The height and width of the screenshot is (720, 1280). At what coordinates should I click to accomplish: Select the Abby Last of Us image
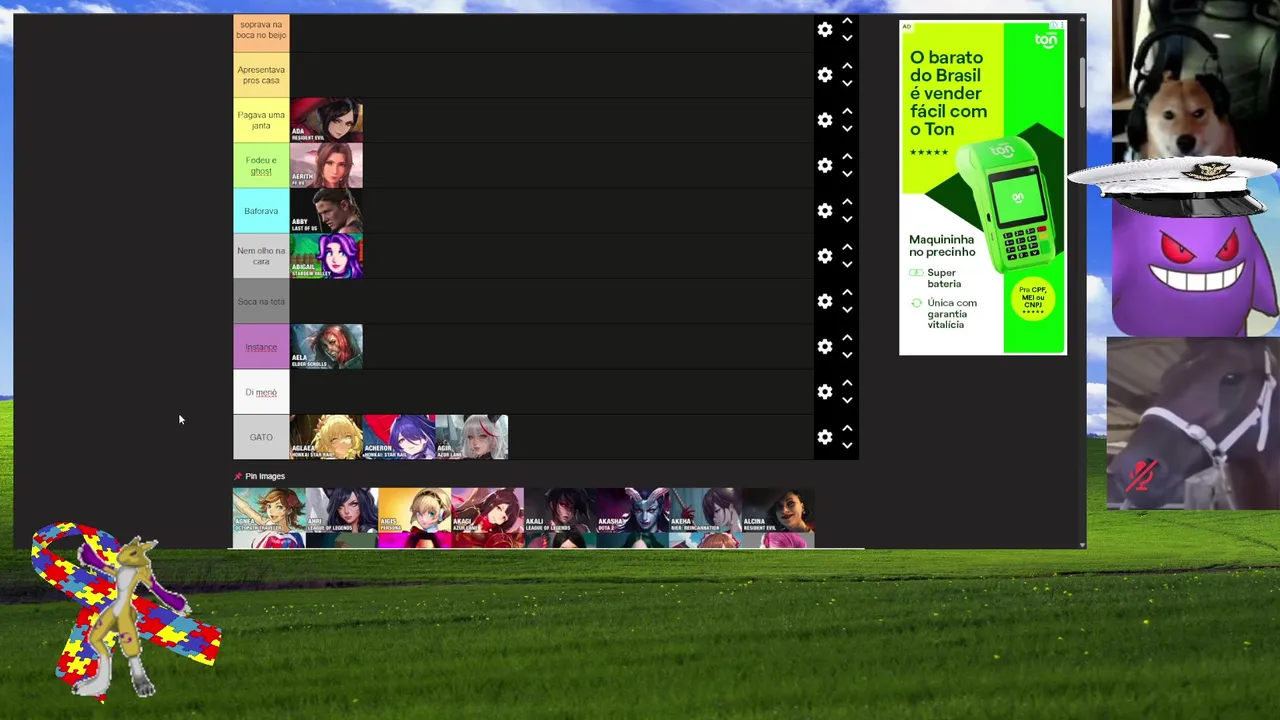[326, 211]
